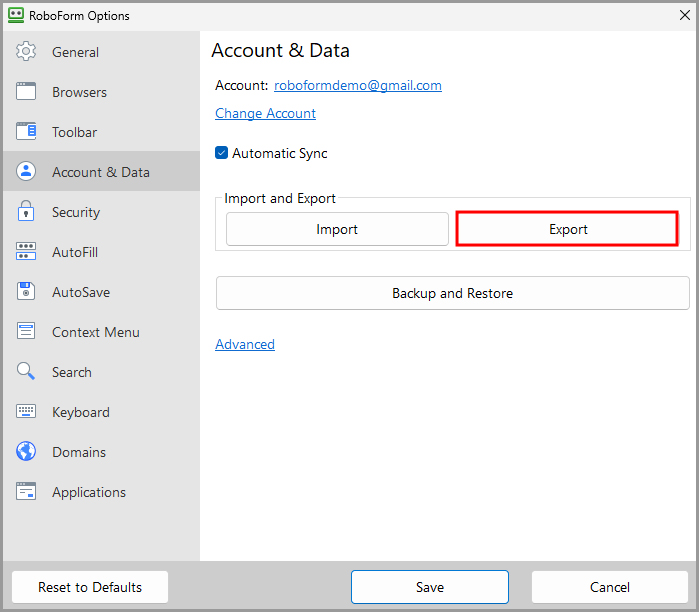Click the AutoFill form icon

26,251
